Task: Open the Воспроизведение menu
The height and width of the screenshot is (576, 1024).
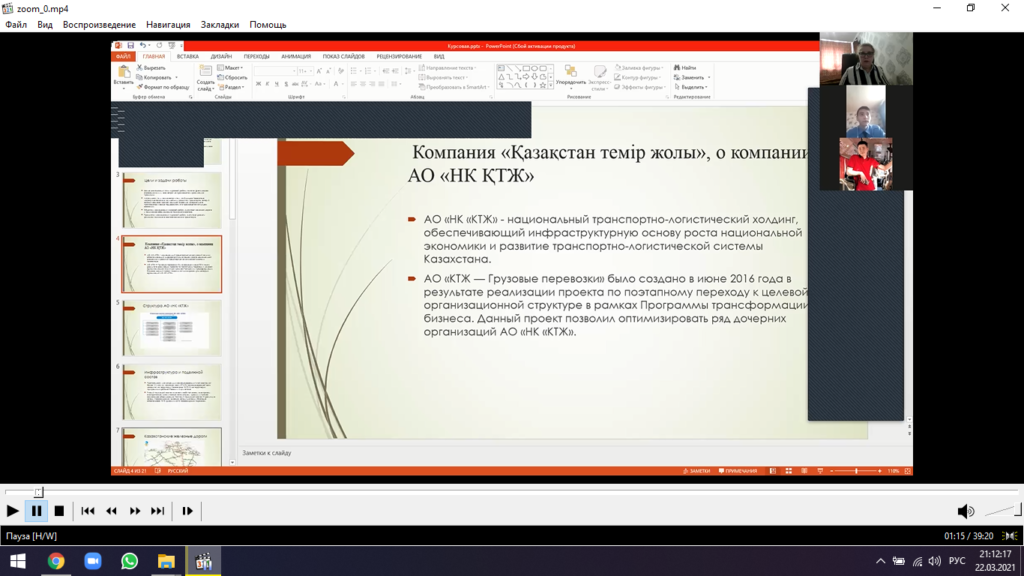Action: (x=99, y=25)
